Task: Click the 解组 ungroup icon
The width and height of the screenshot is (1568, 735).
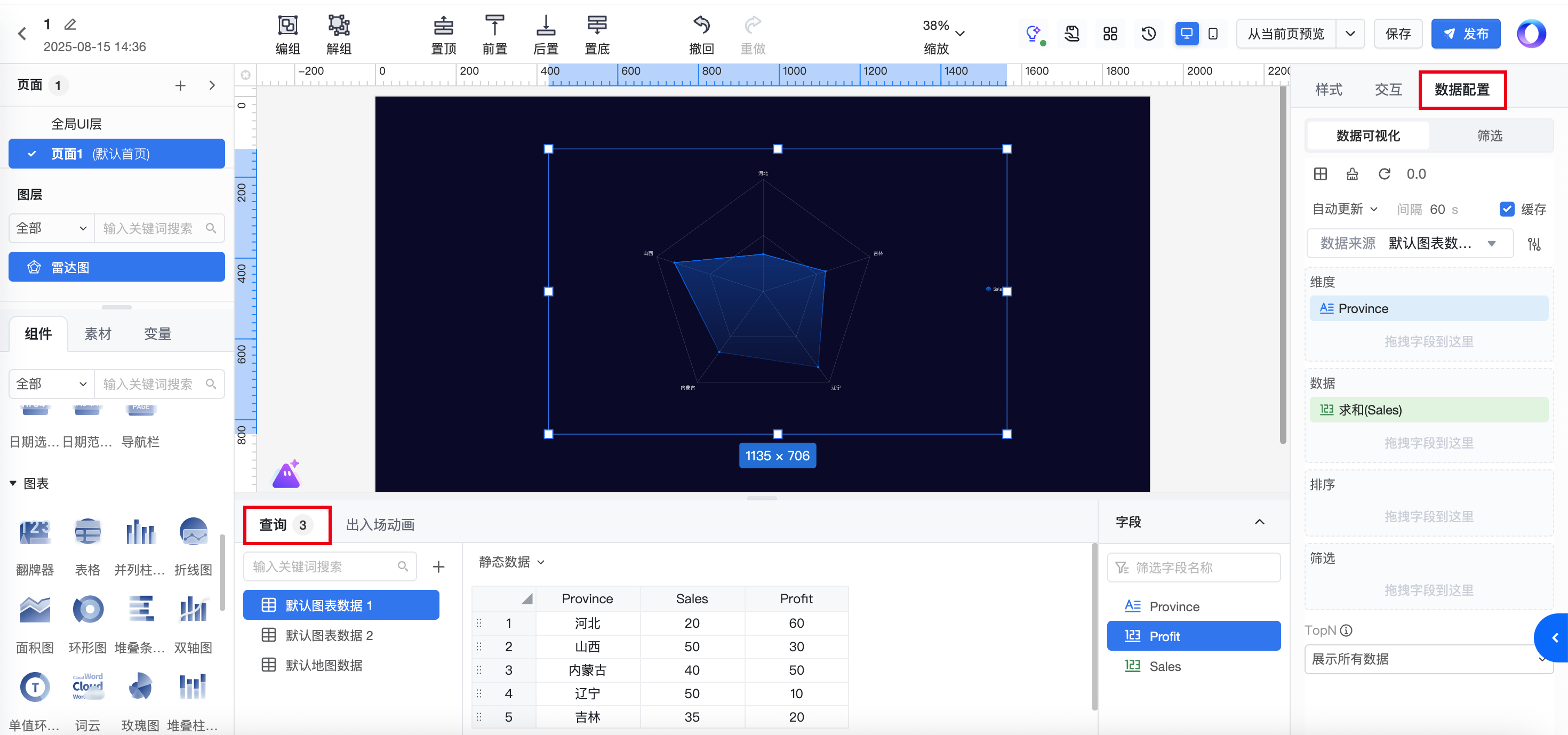Action: click(x=339, y=26)
